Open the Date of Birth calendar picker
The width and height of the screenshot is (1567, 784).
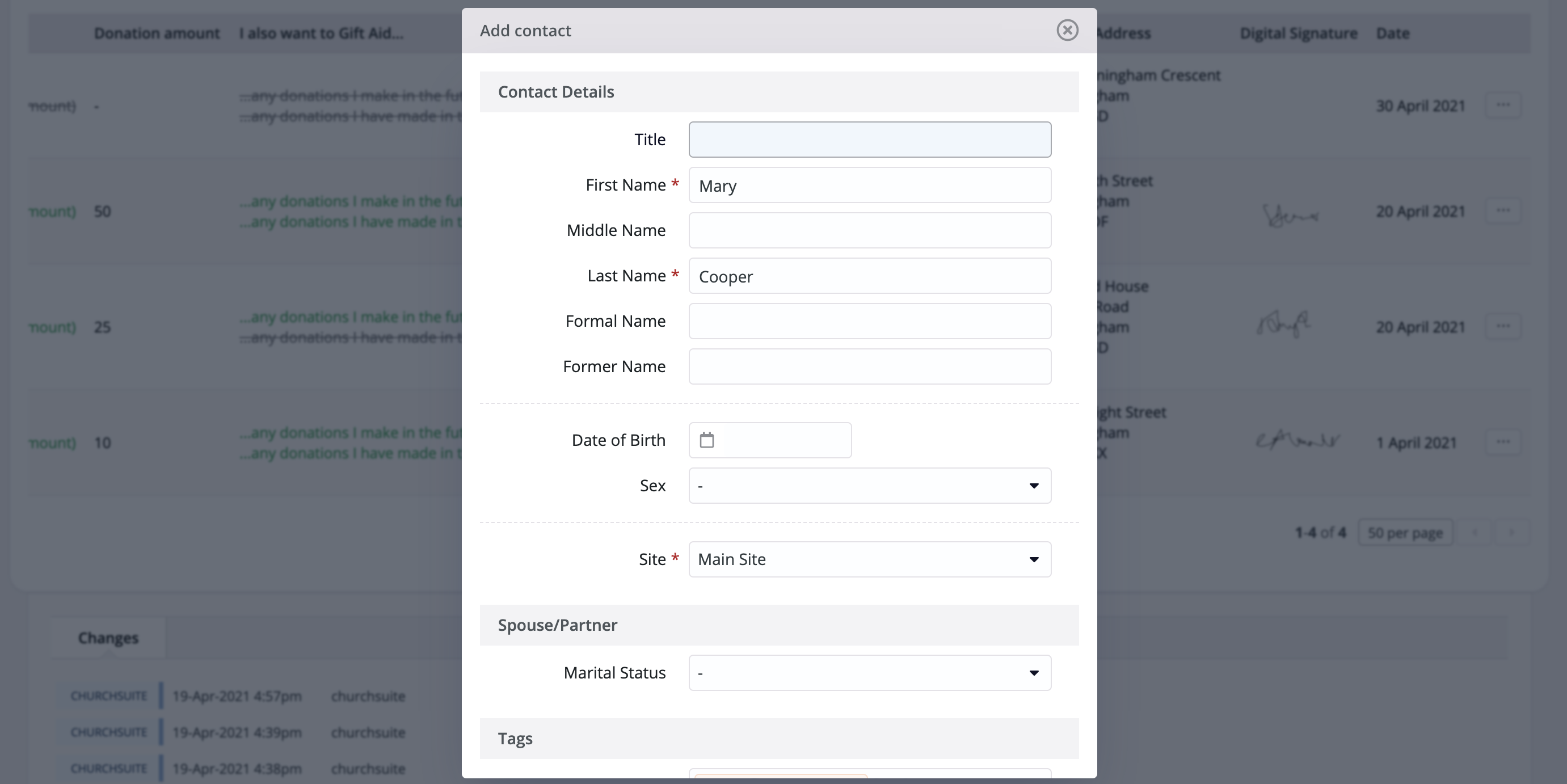(x=707, y=440)
